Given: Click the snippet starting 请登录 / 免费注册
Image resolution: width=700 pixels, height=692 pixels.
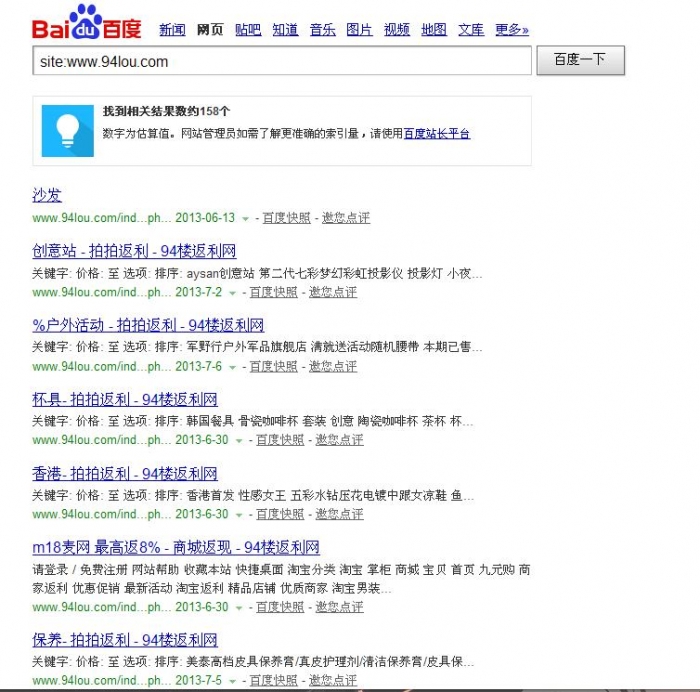Looking at the screenshot, I should 281,579.
